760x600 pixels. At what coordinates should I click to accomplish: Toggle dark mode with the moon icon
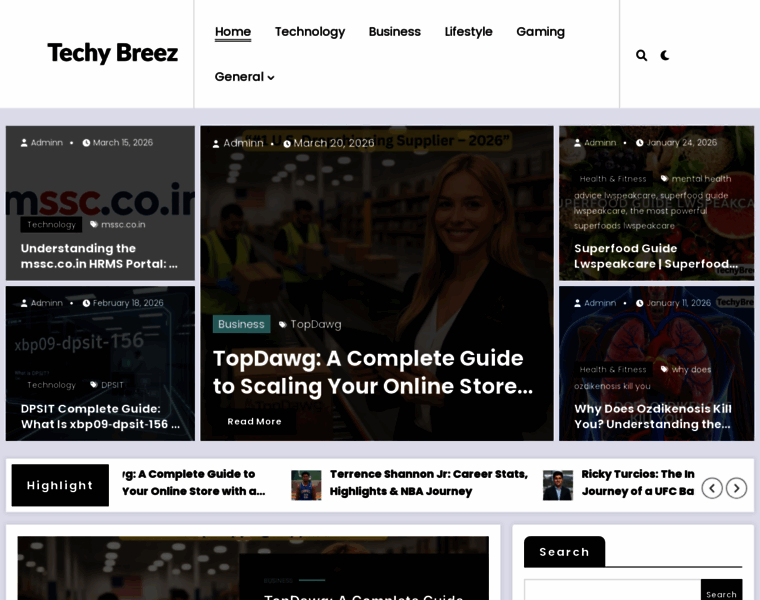tap(665, 55)
